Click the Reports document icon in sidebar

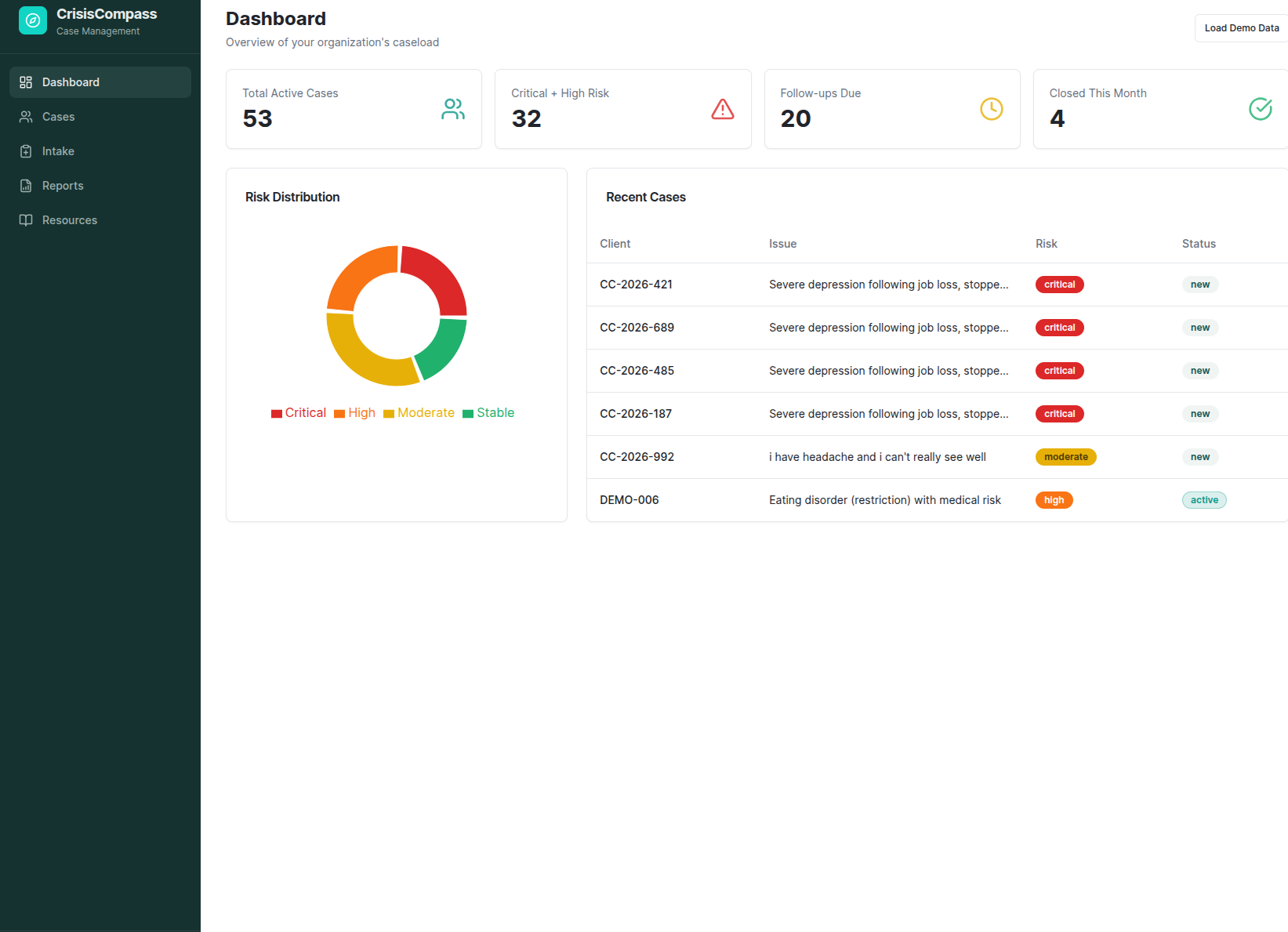point(26,186)
